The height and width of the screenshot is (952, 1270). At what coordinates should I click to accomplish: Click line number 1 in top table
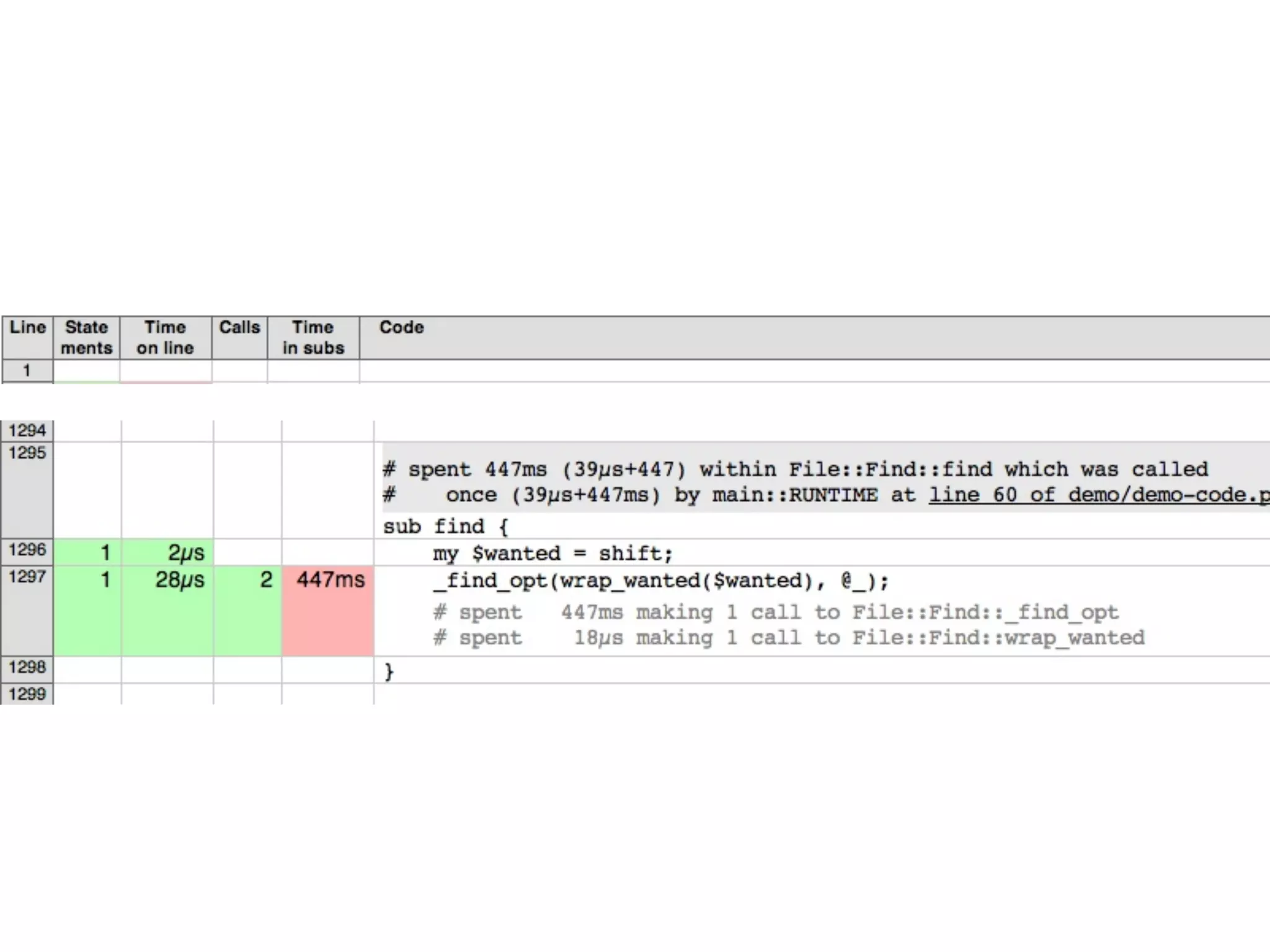pyautogui.click(x=27, y=371)
